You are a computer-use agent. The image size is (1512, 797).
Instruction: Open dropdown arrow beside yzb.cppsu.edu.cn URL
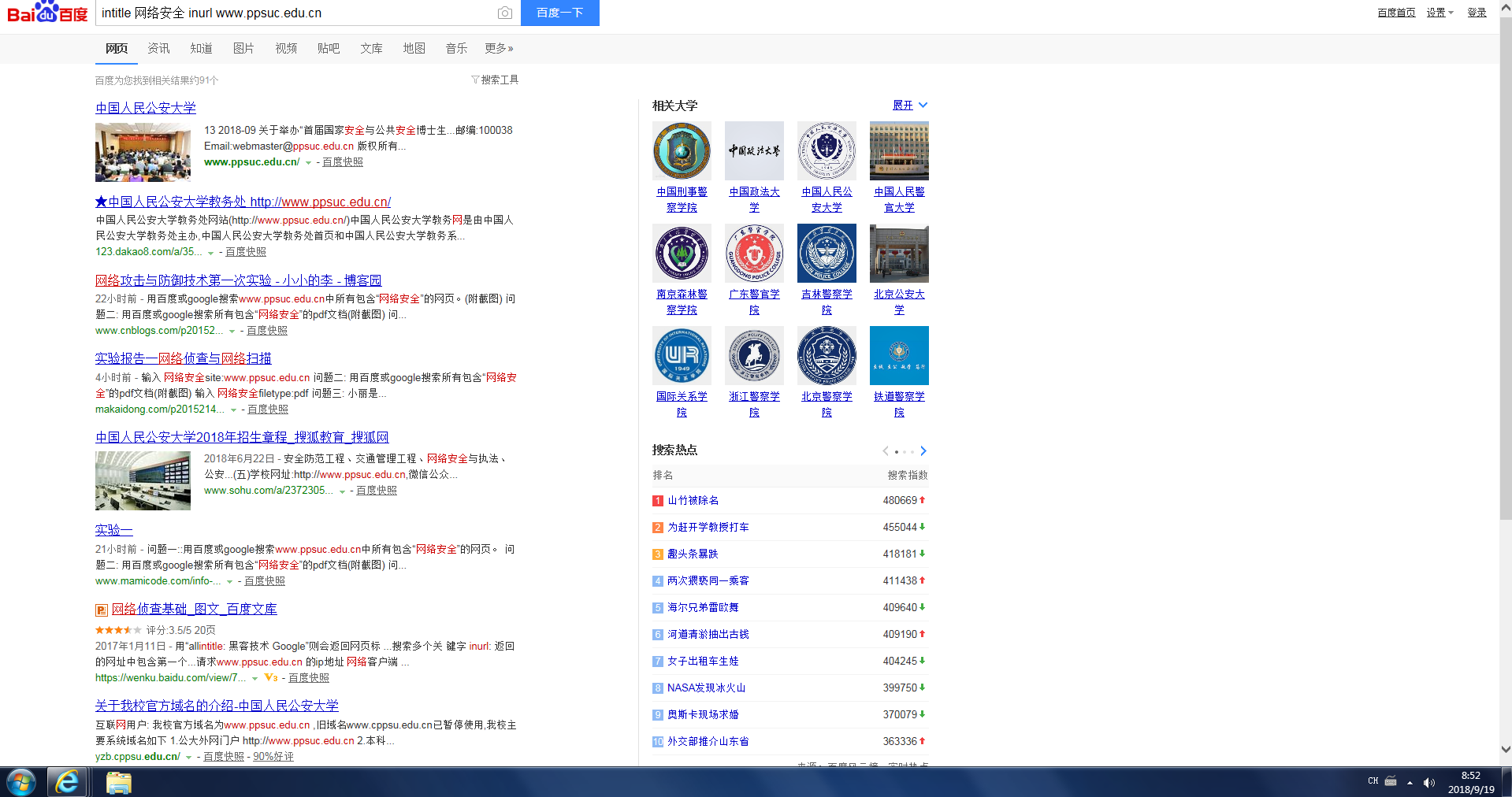click(x=188, y=758)
